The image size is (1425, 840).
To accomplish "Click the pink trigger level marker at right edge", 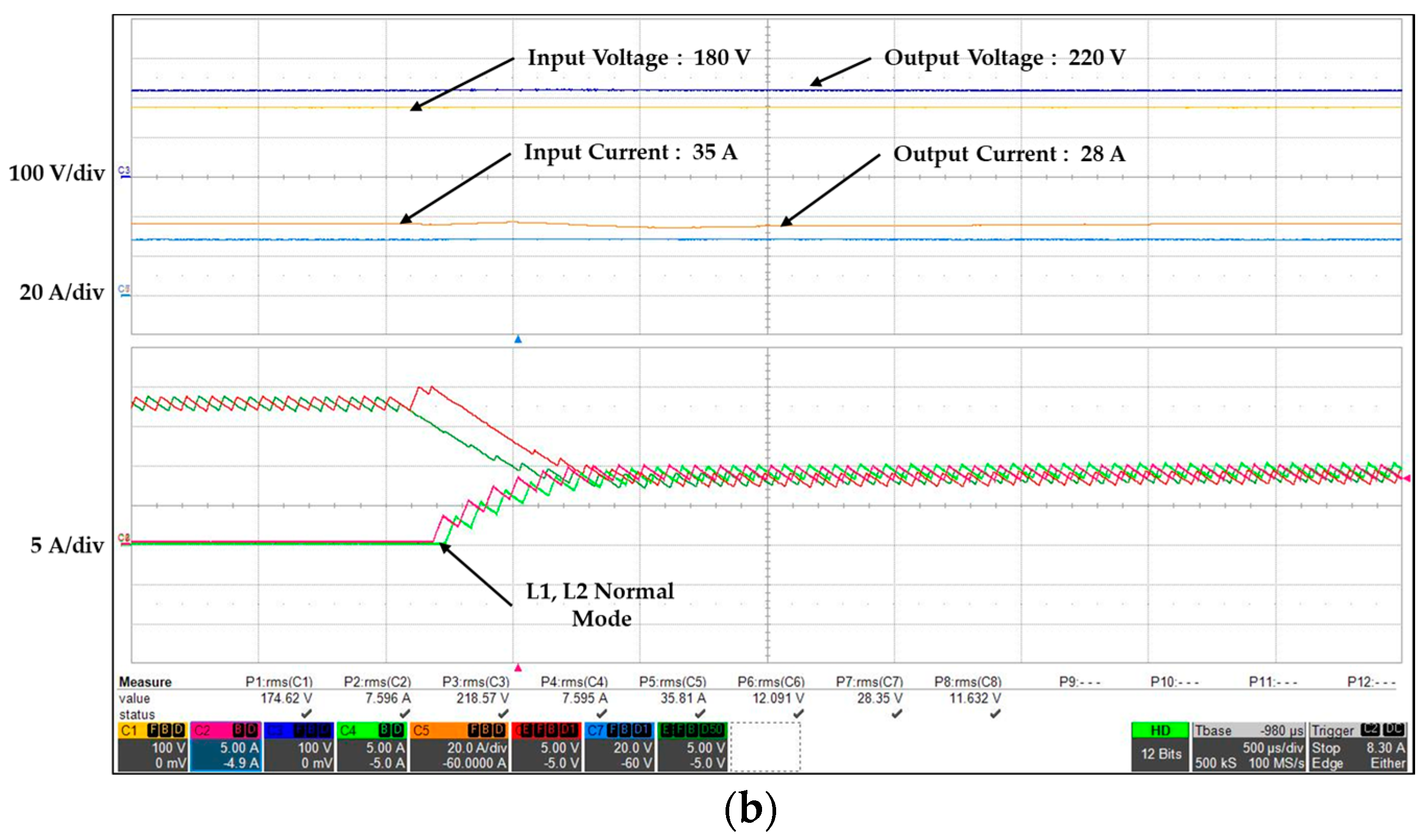I will (1407, 479).
